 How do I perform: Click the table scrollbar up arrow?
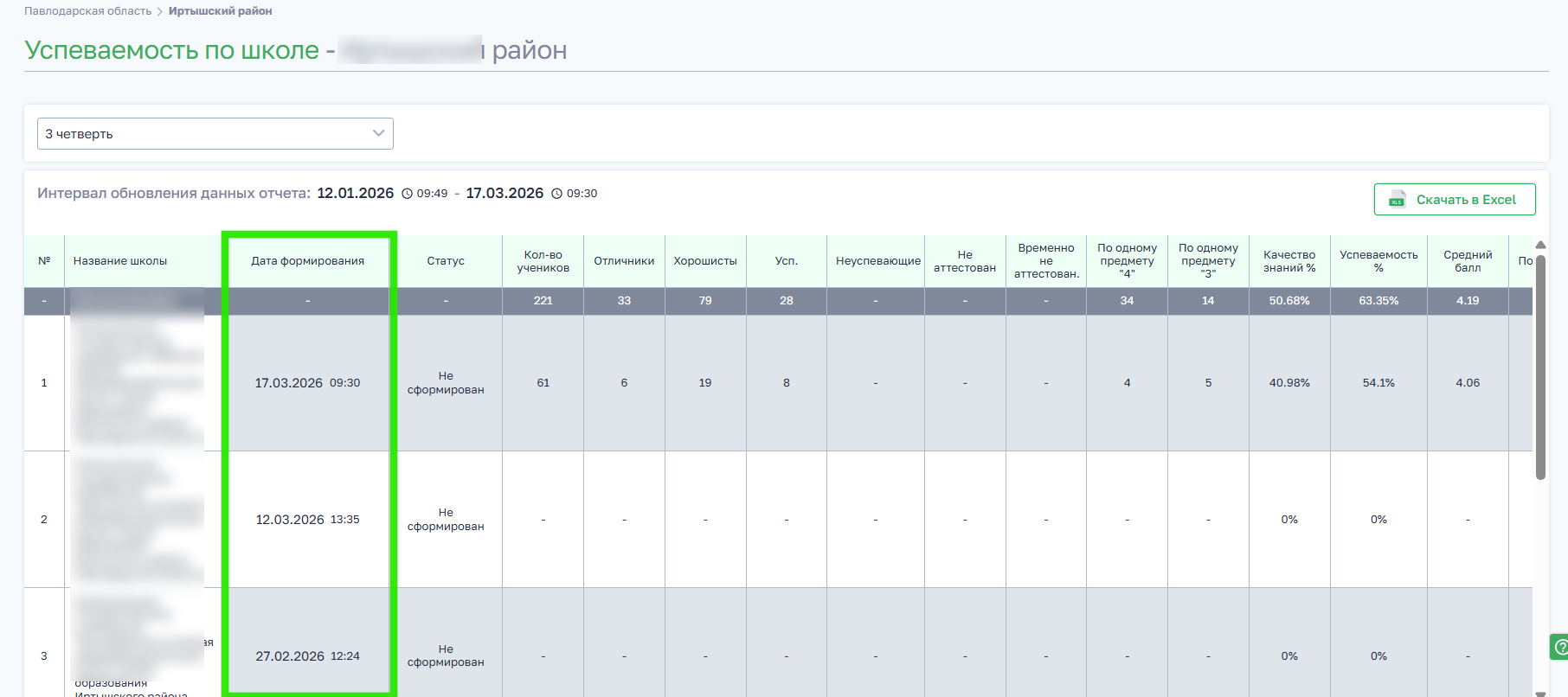(1540, 245)
